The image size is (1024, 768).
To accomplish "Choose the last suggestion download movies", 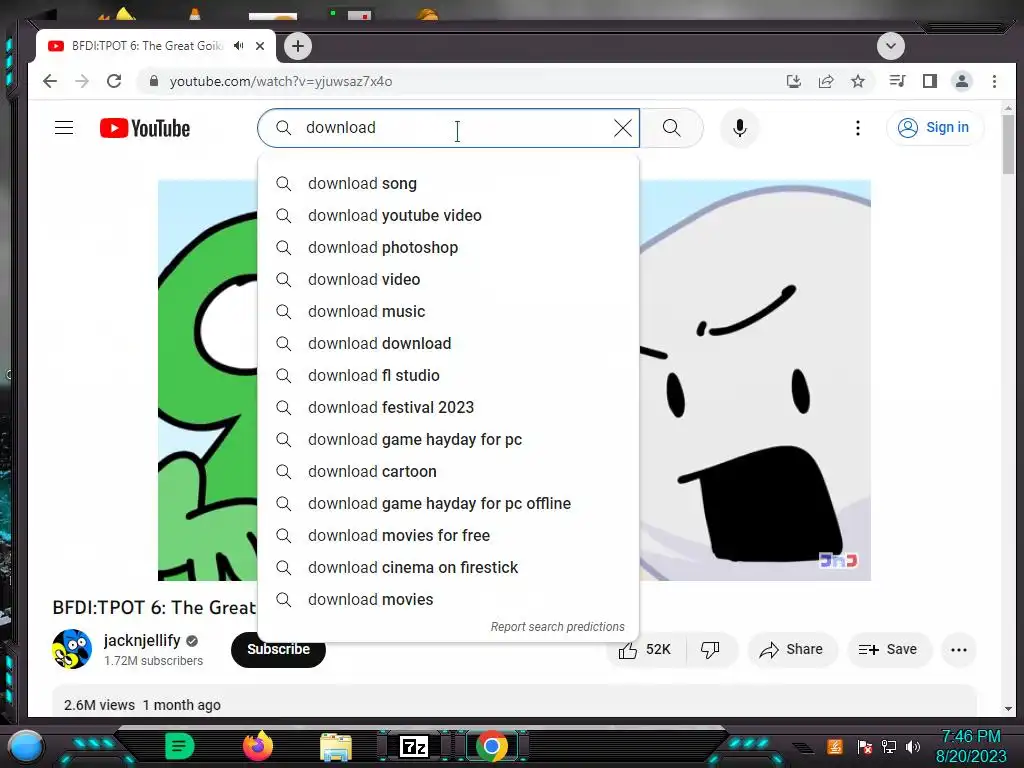I will (x=448, y=600).
